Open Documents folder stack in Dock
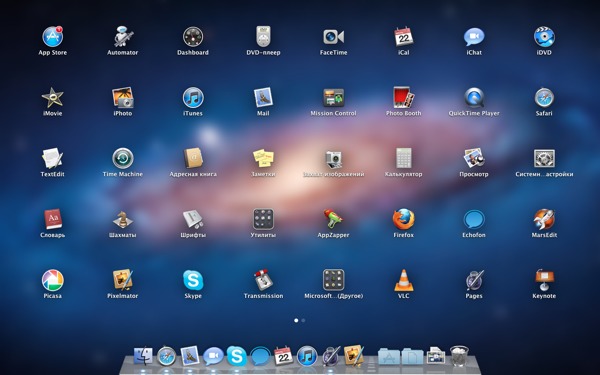Image resolution: width=600 pixels, height=375 pixels. pyautogui.click(x=412, y=357)
